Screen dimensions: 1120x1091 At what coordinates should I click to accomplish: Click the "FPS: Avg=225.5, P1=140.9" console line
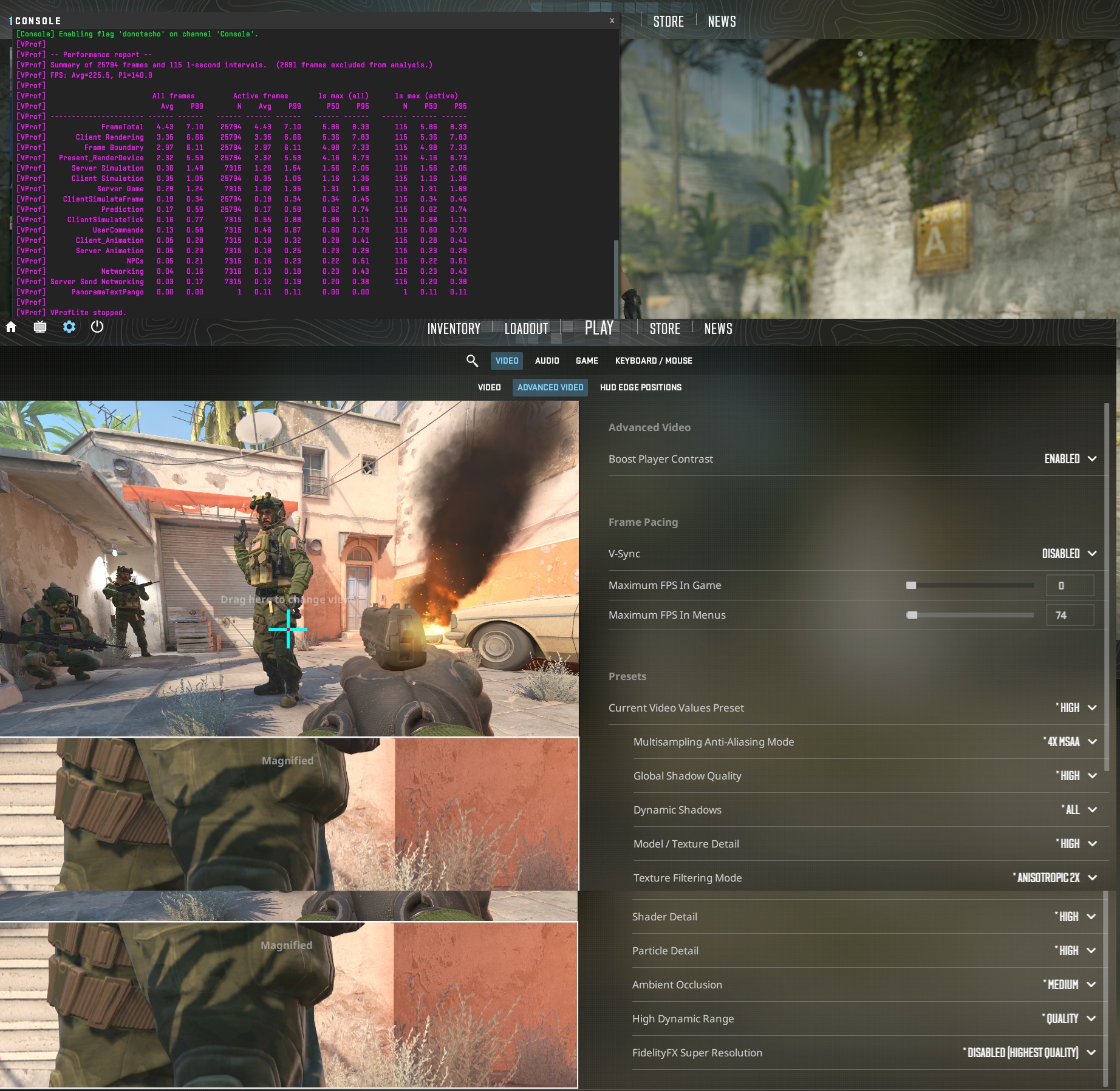[101, 75]
